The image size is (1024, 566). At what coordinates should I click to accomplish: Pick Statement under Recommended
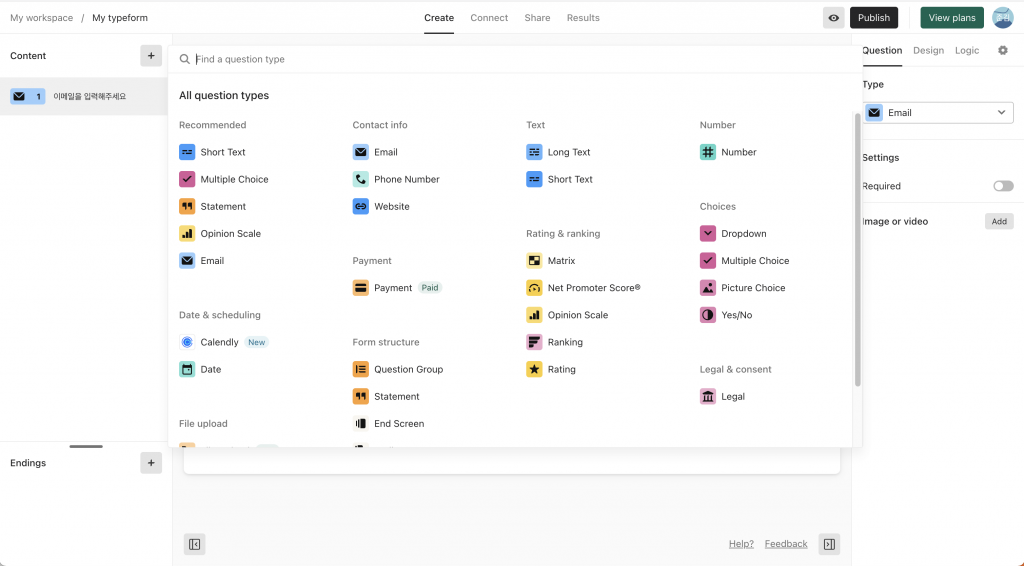[212, 206]
